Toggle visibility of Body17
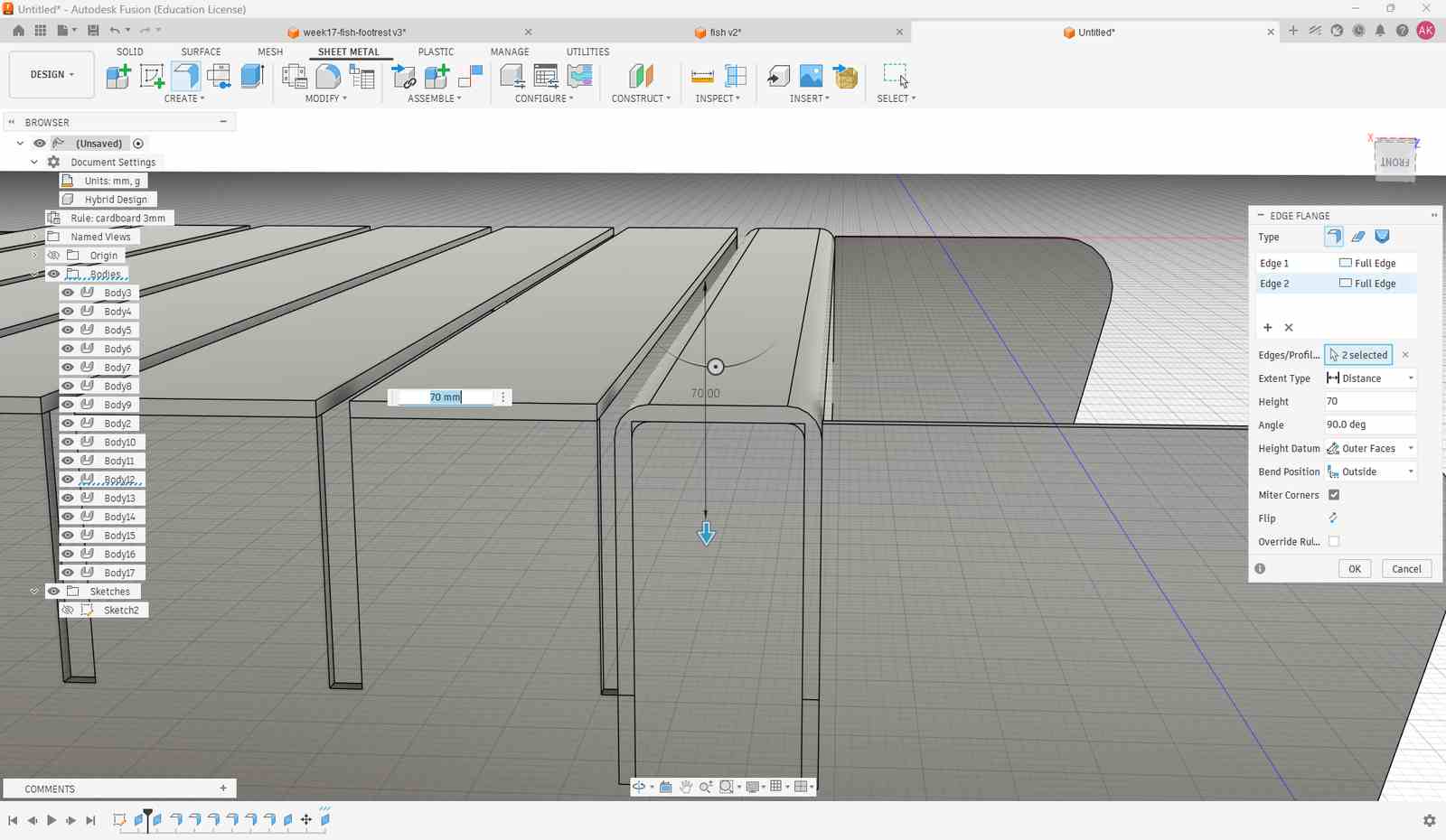 [x=68, y=573]
